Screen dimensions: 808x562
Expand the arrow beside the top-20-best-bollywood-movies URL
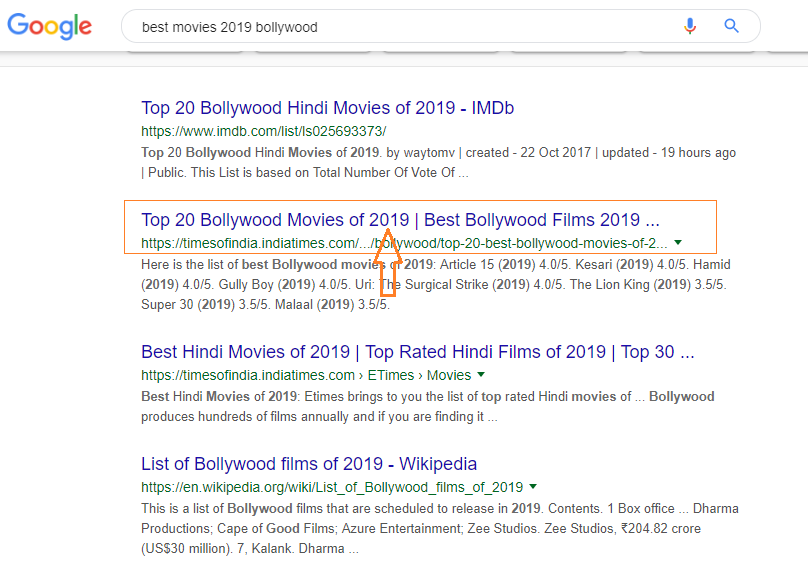pos(678,243)
